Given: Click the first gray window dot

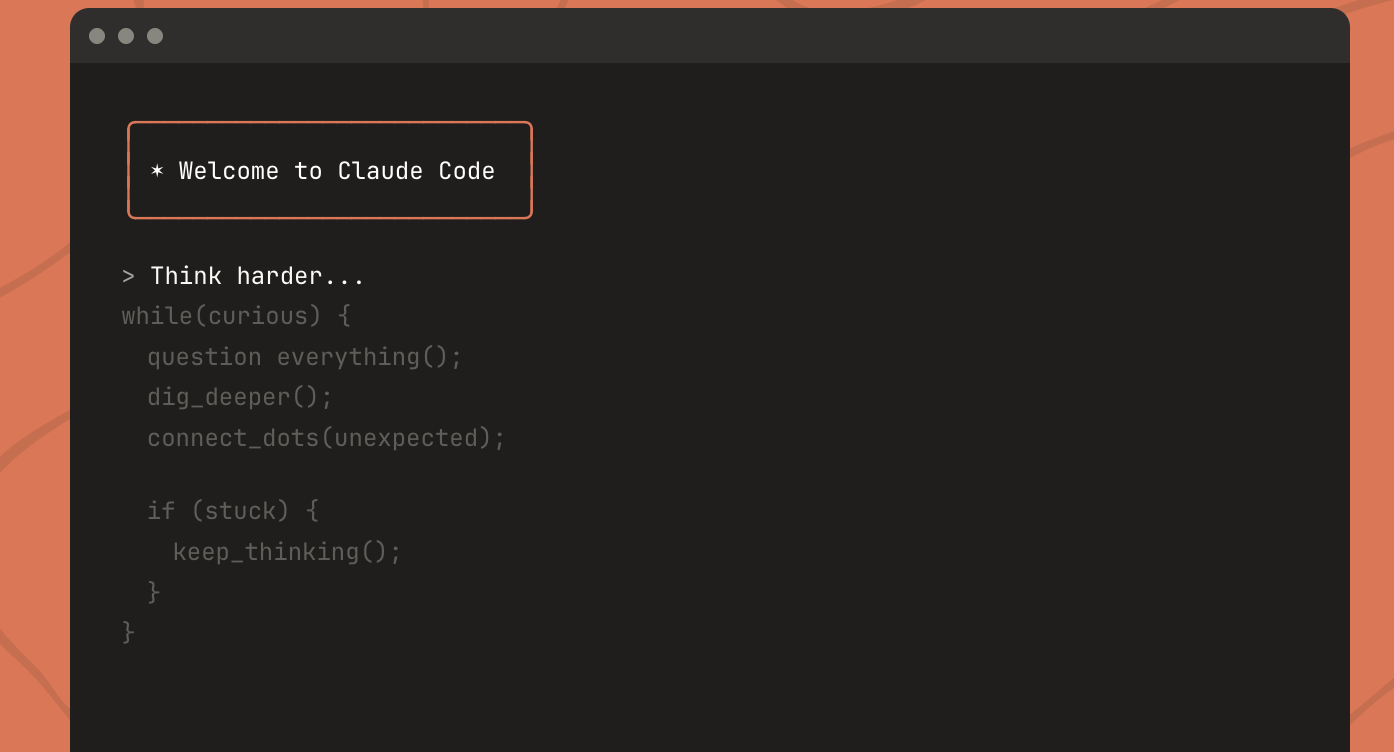Looking at the screenshot, I should (x=97, y=36).
